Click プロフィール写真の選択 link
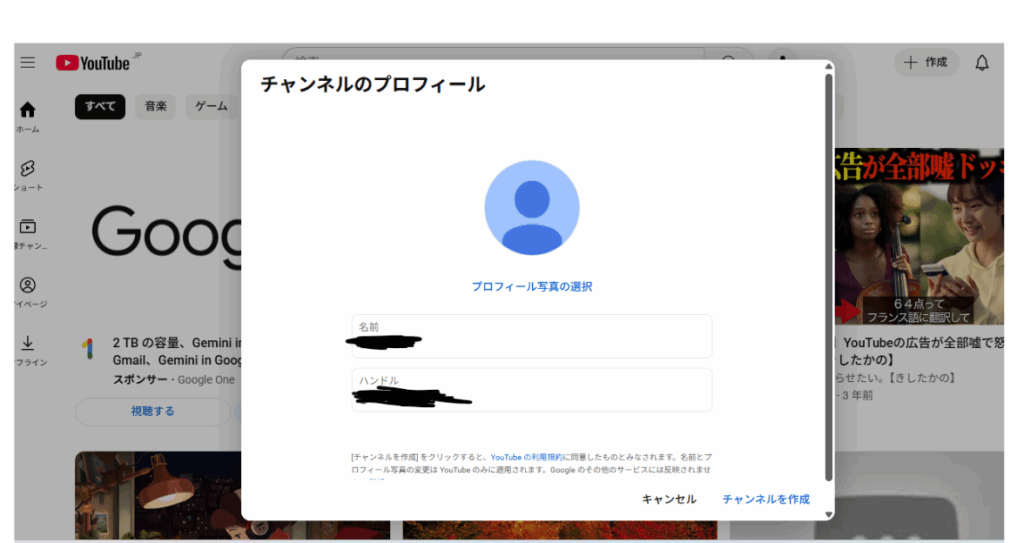The height and width of the screenshot is (543, 1024). point(531,287)
